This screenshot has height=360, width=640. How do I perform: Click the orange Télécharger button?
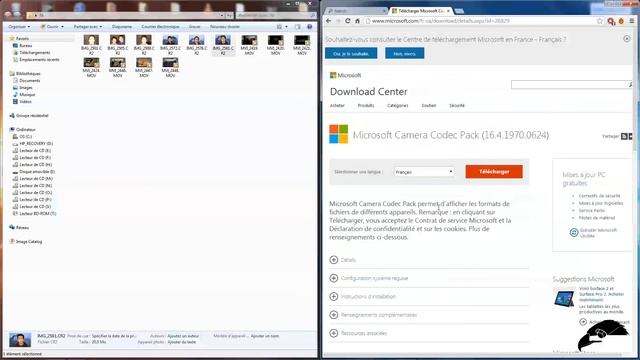(494, 172)
